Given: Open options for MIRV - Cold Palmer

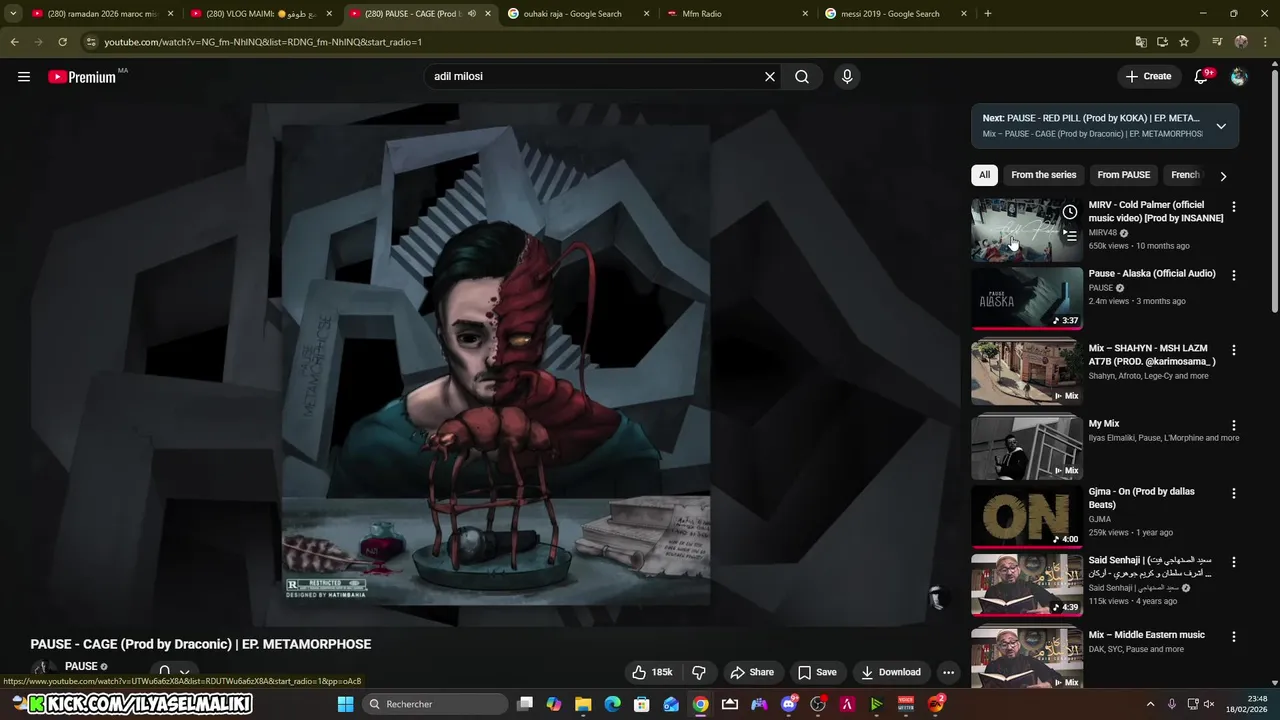Looking at the screenshot, I should pos(1233,207).
